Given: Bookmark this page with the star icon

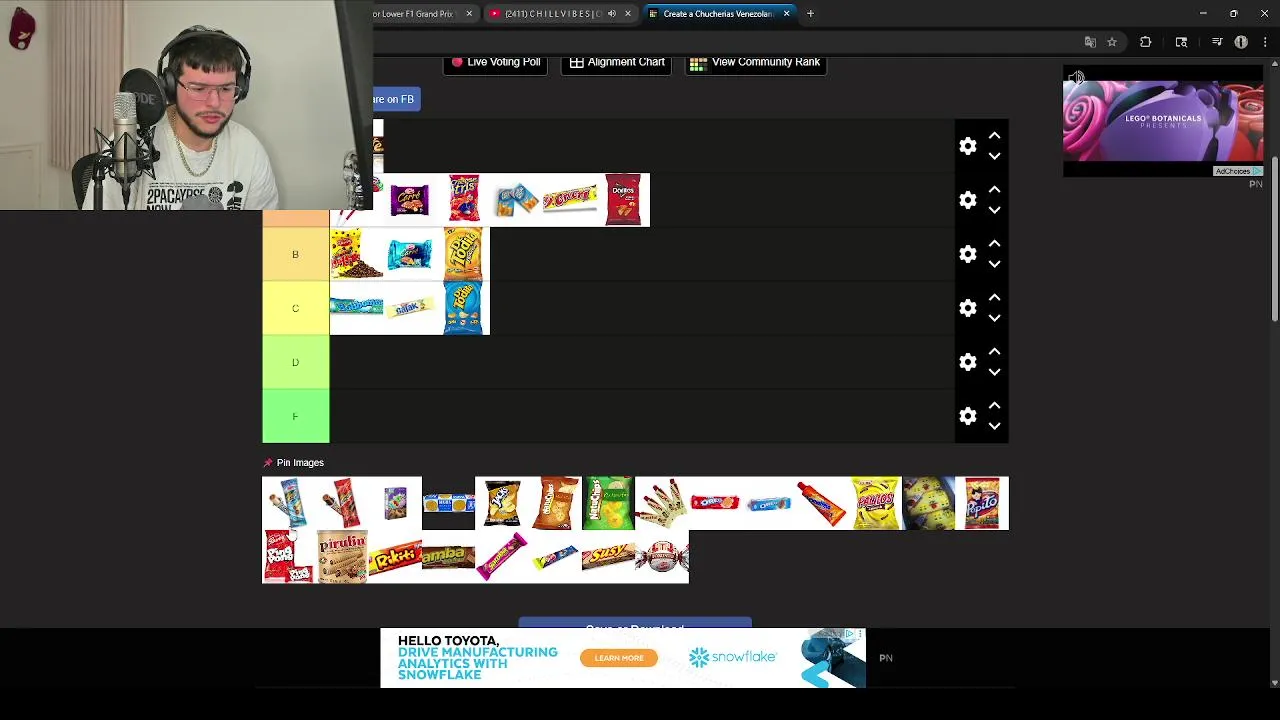Looking at the screenshot, I should point(1112,42).
